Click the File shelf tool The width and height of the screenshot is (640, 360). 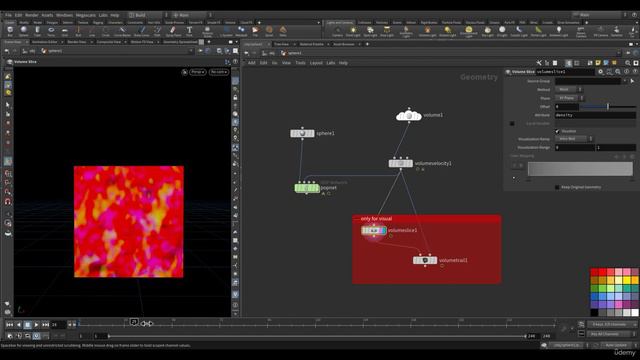tap(255, 31)
